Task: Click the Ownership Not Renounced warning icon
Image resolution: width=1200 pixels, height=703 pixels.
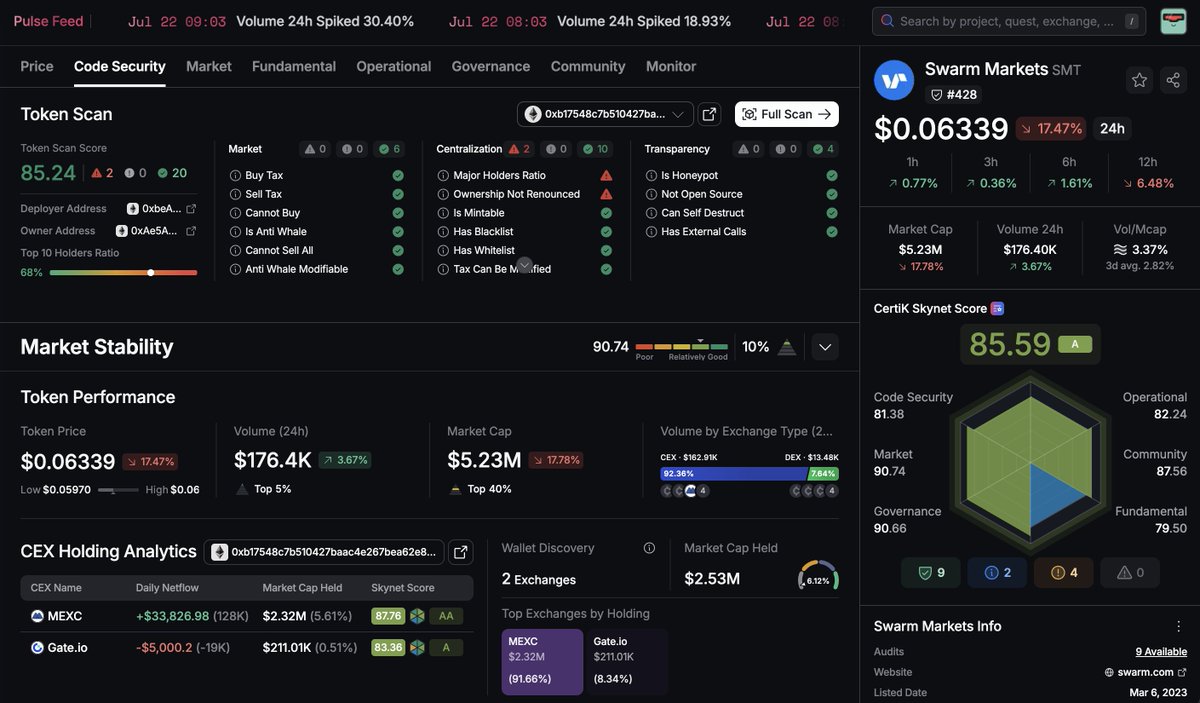Action: point(606,194)
